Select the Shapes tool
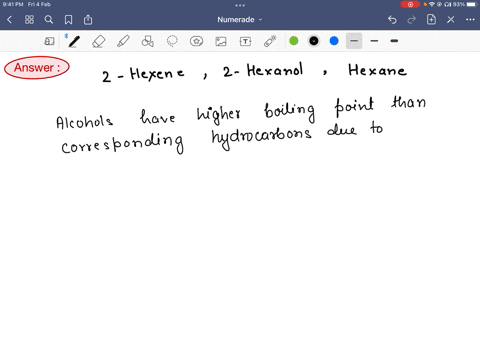Screen dimensions: 480x360 click(148, 41)
